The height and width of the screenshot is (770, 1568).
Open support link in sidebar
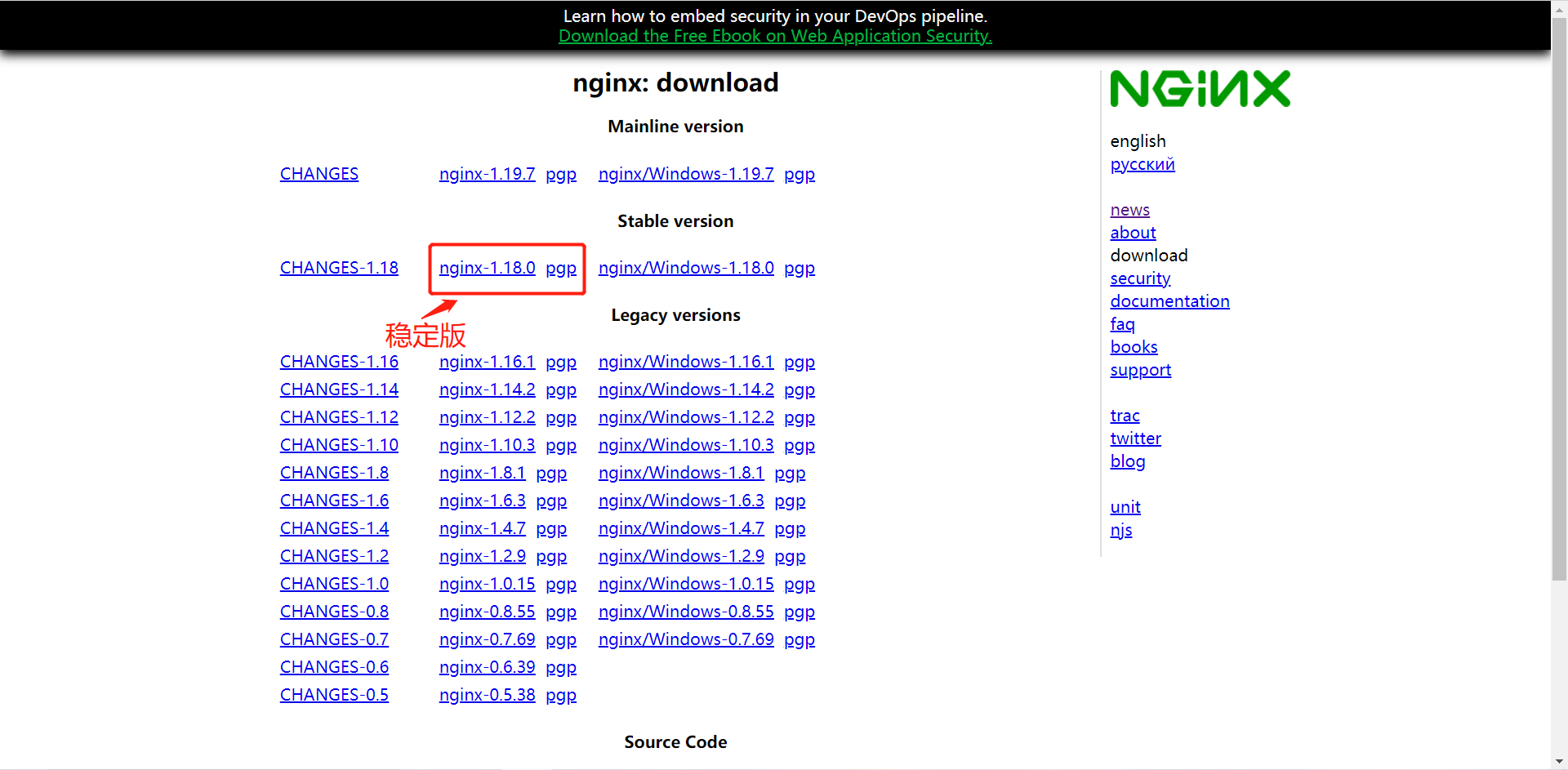click(x=1140, y=370)
